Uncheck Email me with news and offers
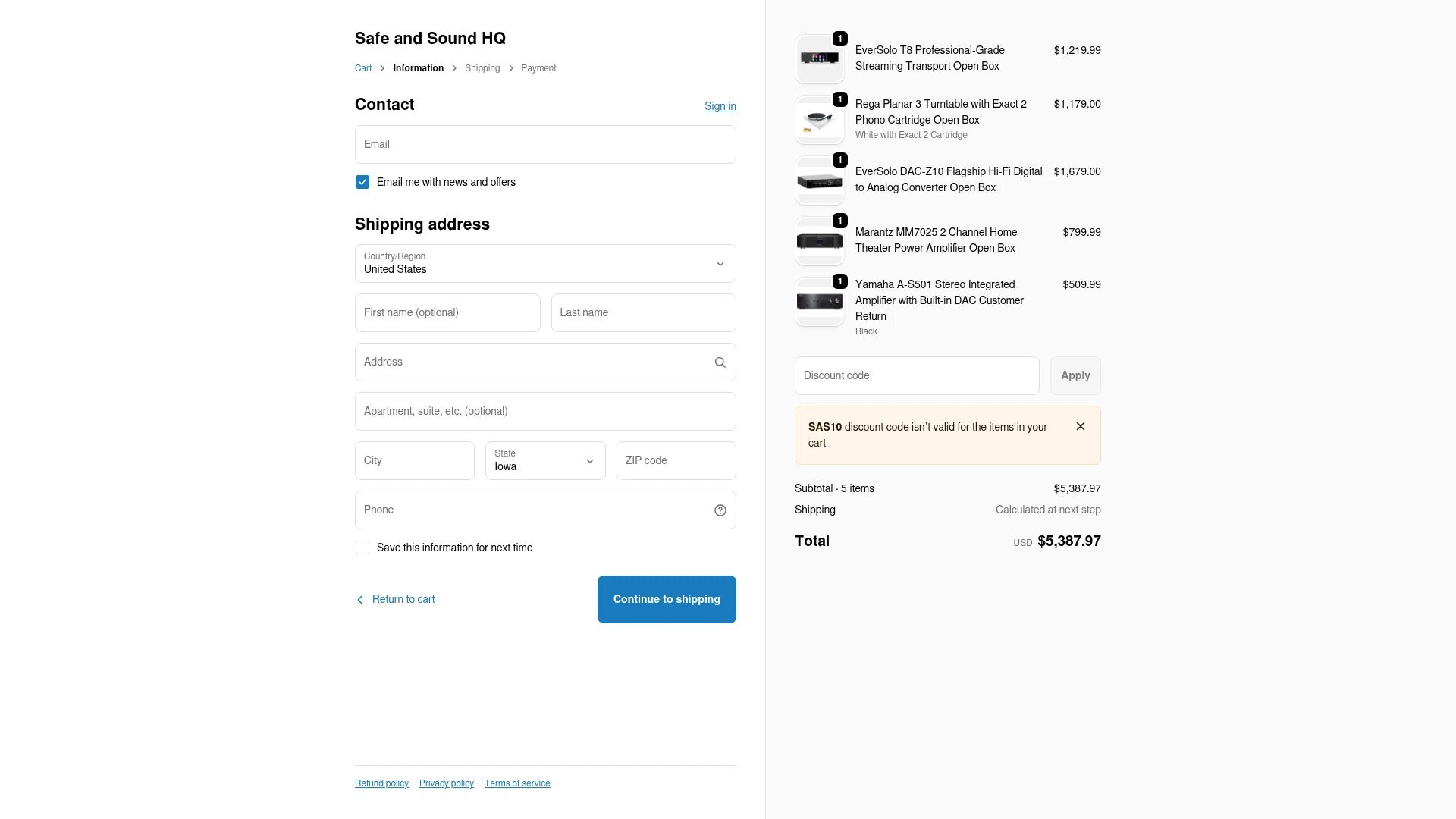The width and height of the screenshot is (1456, 819). click(362, 182)
